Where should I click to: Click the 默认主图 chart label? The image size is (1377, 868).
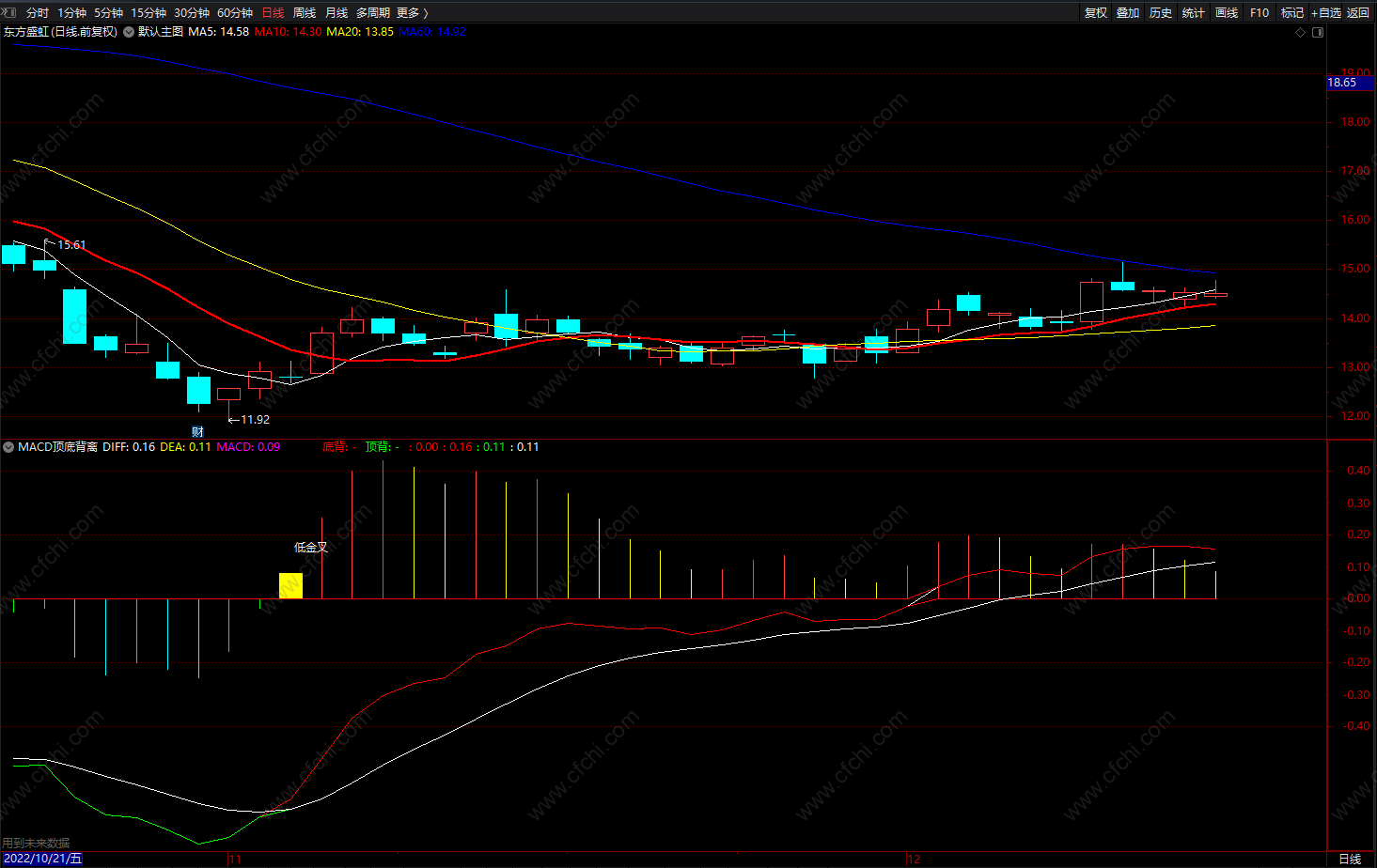coord(161,32)
